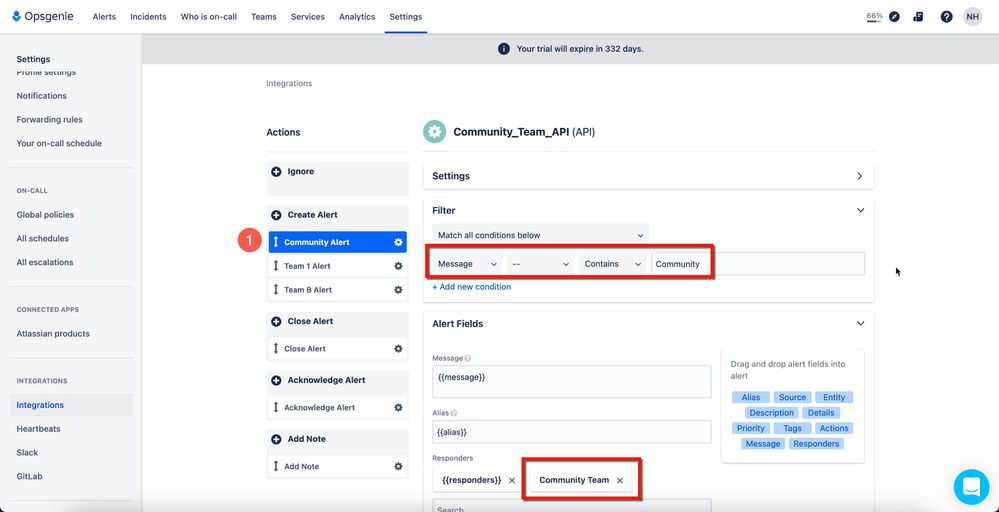999x512 pixels.
Task: Click the reorder handle on Team B Alert
Action: tap(276, 289)
